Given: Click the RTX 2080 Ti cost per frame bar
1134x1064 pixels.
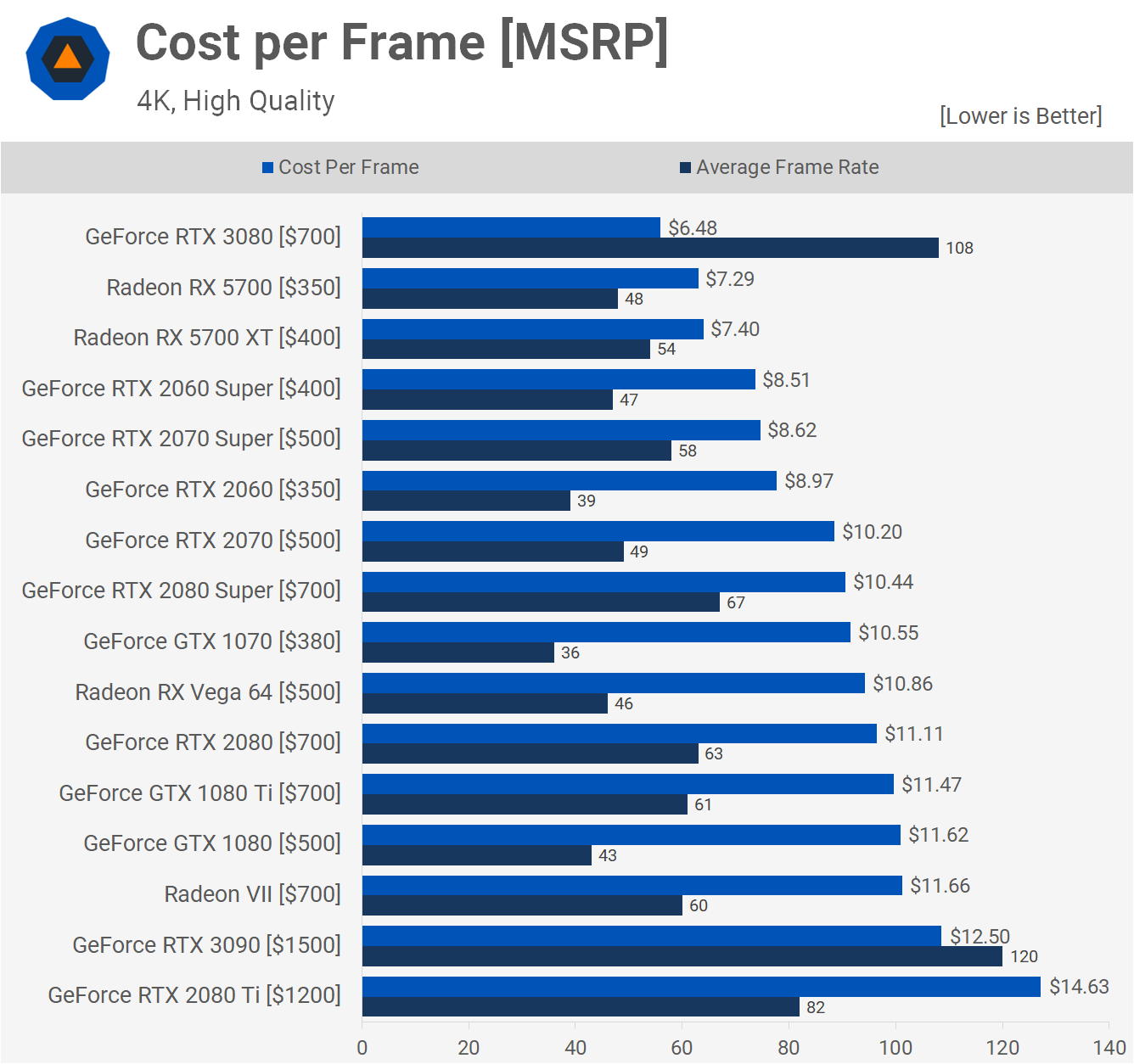Looking at the screenshot, I should (x=701, y=987).
